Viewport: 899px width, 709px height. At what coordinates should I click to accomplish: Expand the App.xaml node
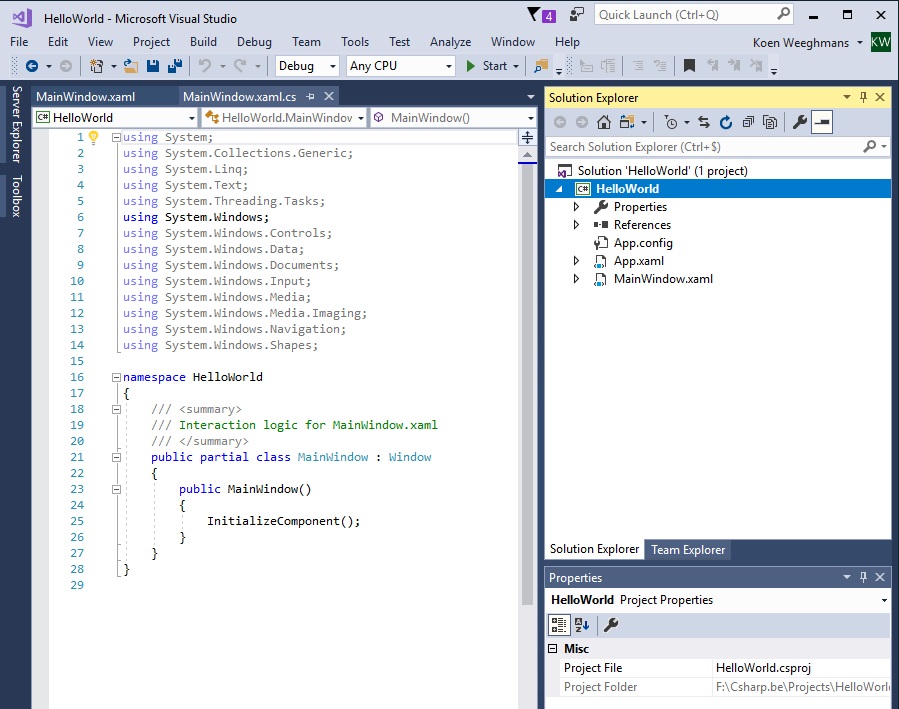[x=577, y=261]
